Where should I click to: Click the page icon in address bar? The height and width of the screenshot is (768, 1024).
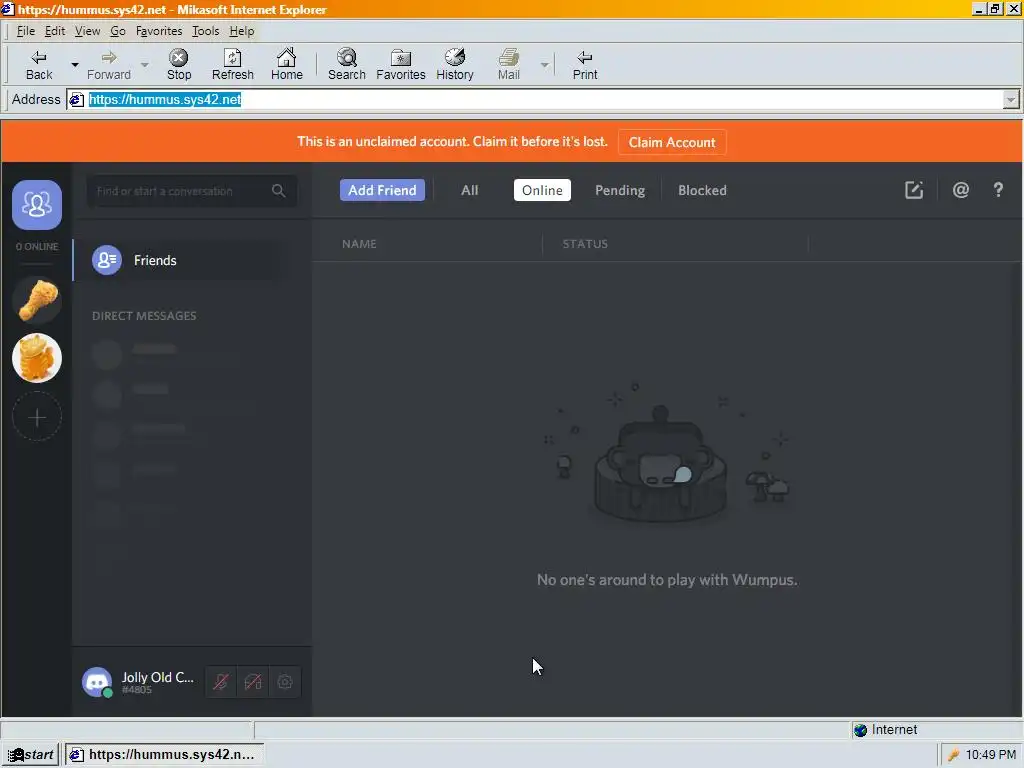click(x=76, y=99)
